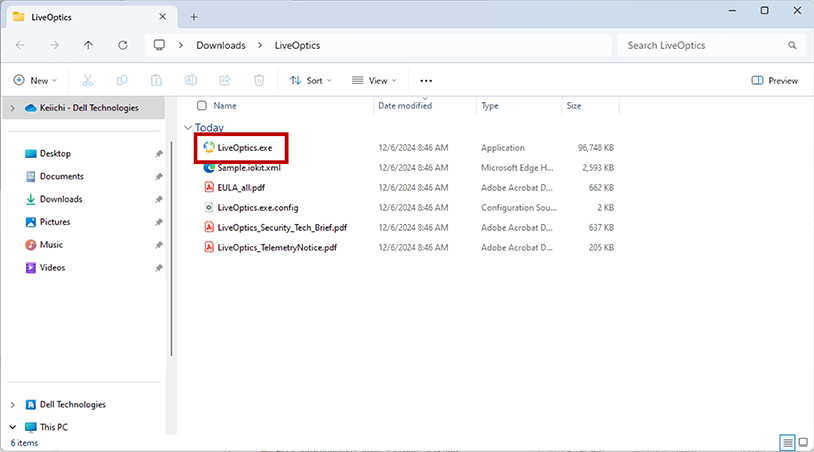Click Downloads in the address breadcrumb
The height and width of the screenshot is (452, 814).
[222, 45]
